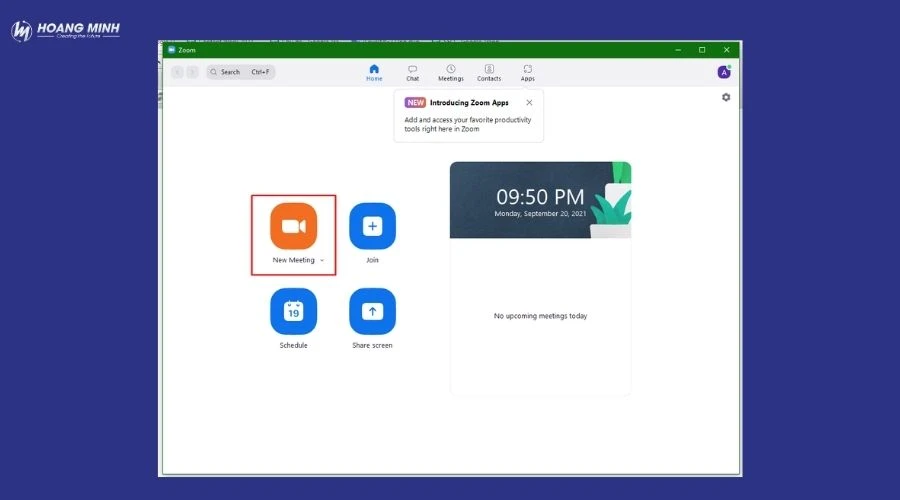Click the Zoom logo in title bar
The height and width of the screenshot is (500, 900).
[172, 50]
